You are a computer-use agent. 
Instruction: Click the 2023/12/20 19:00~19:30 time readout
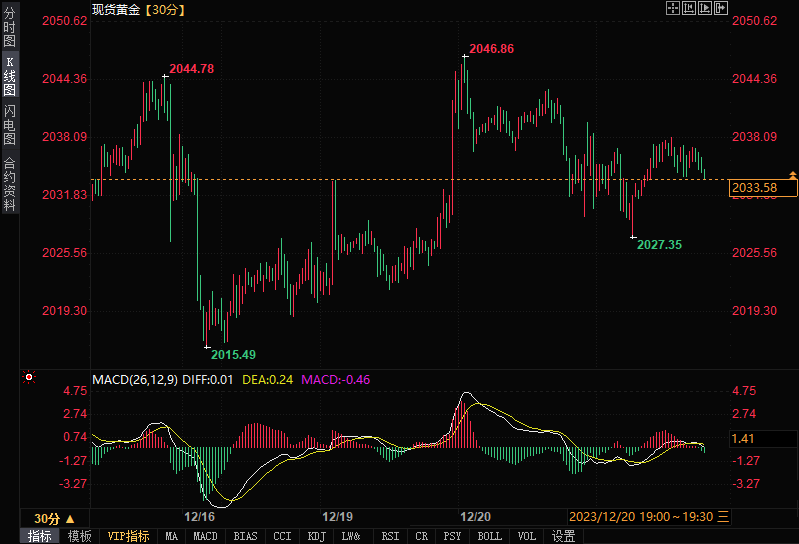[649, 517]
